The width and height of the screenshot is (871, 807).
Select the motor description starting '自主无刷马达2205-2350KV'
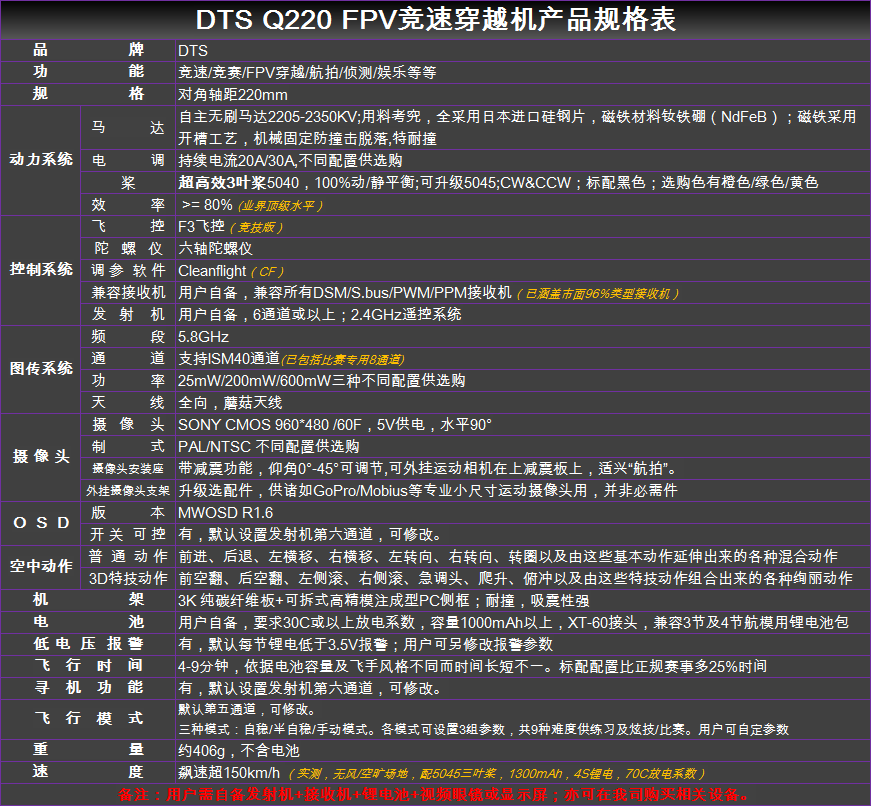coord(517,127)
